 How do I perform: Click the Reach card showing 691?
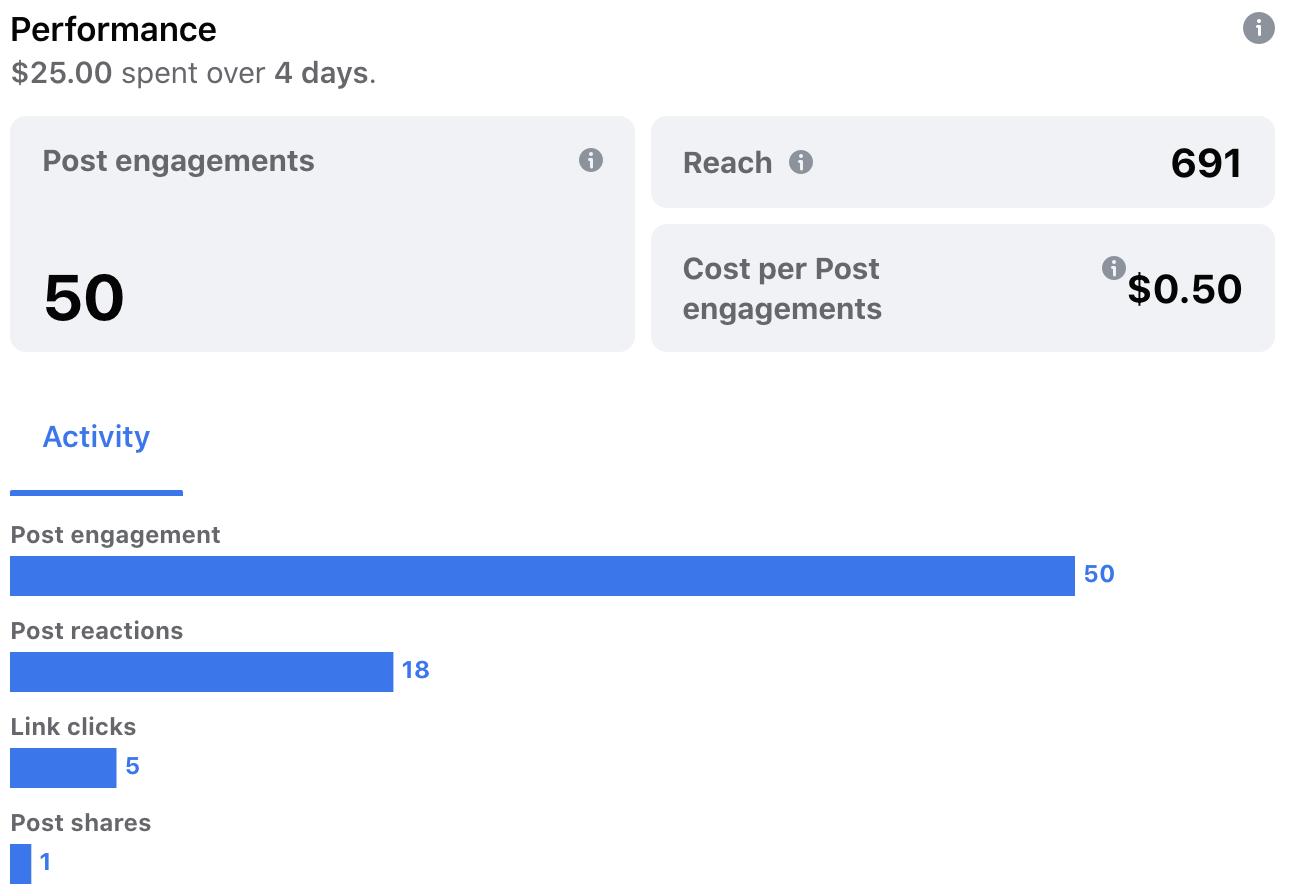point(963,162)
